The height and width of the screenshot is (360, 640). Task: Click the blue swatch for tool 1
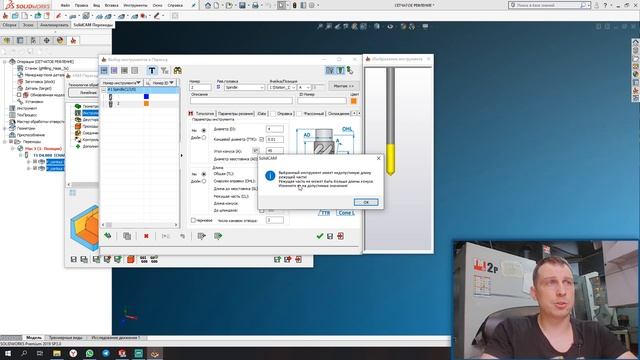(x=146, y=96)
